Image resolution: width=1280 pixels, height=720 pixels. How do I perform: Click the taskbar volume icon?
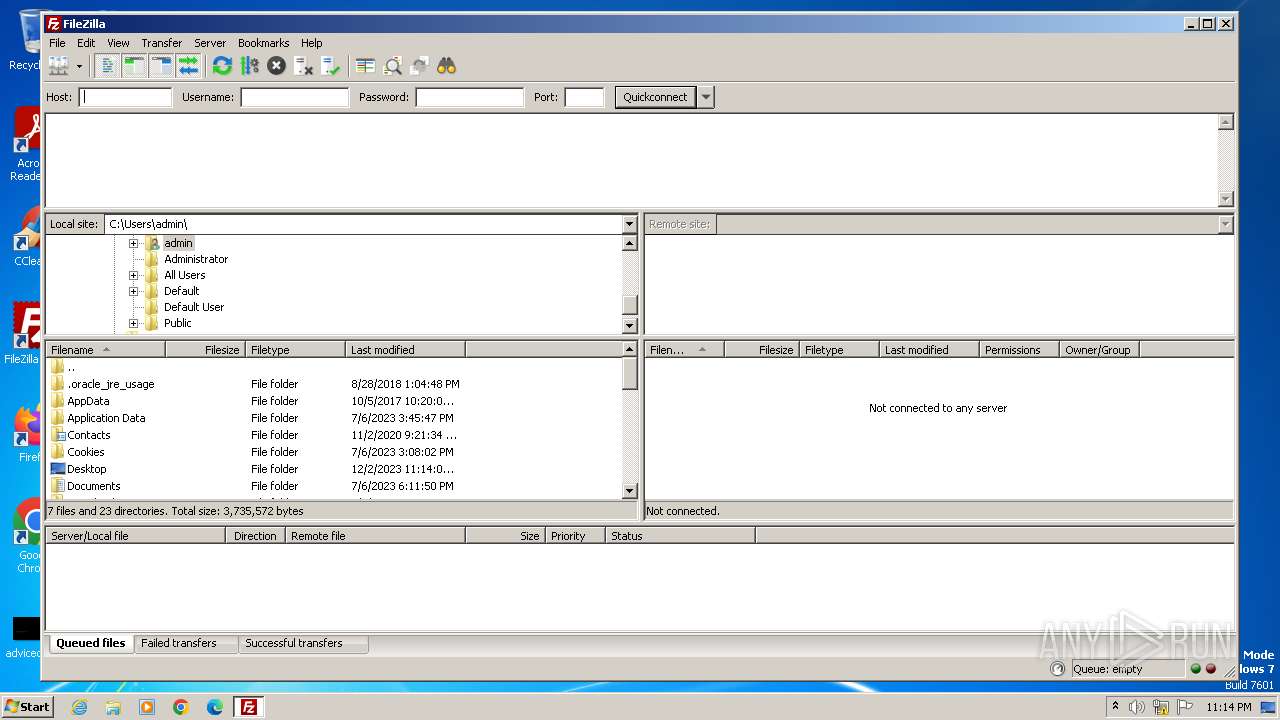click(1137, 707)
